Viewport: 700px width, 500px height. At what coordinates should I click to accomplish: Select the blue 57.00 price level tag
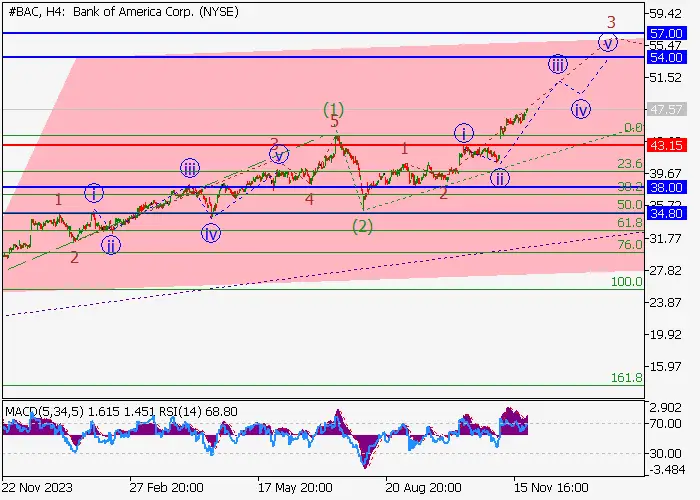coord(666,33)
